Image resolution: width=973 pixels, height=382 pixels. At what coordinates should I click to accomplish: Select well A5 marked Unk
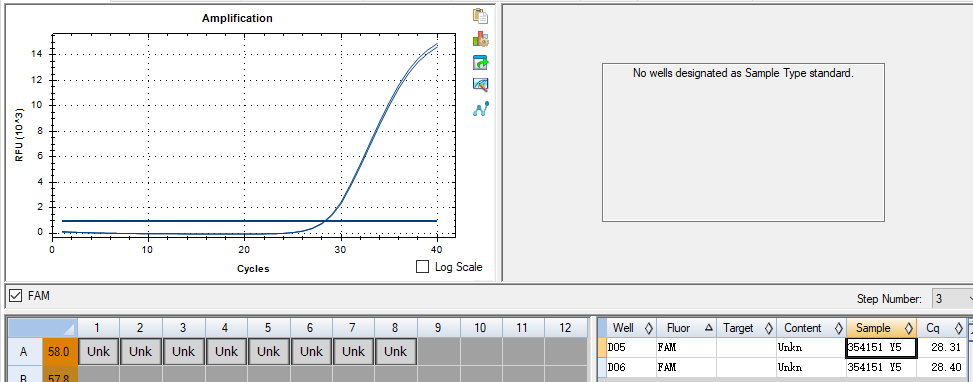click(x=269, y=352)
